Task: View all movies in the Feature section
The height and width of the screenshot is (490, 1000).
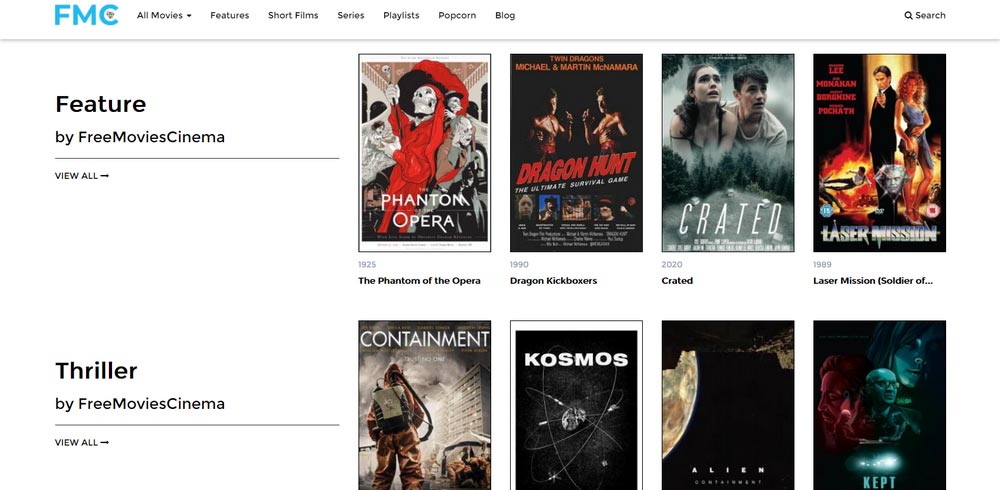Action: (82, 175)
